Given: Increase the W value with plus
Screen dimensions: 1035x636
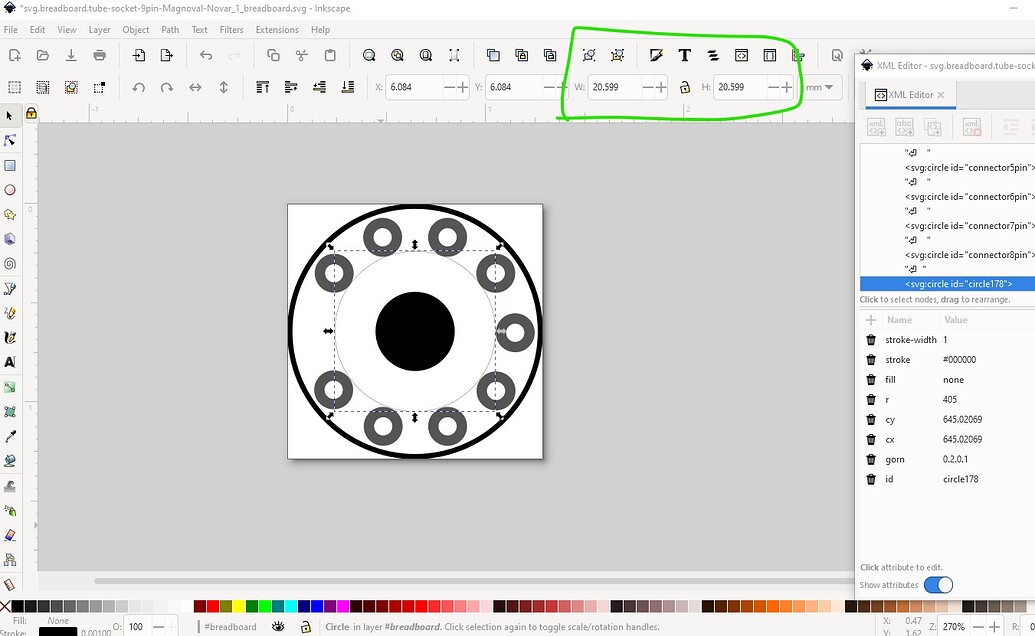Looking at the screenshot, I should pos(661,87).
